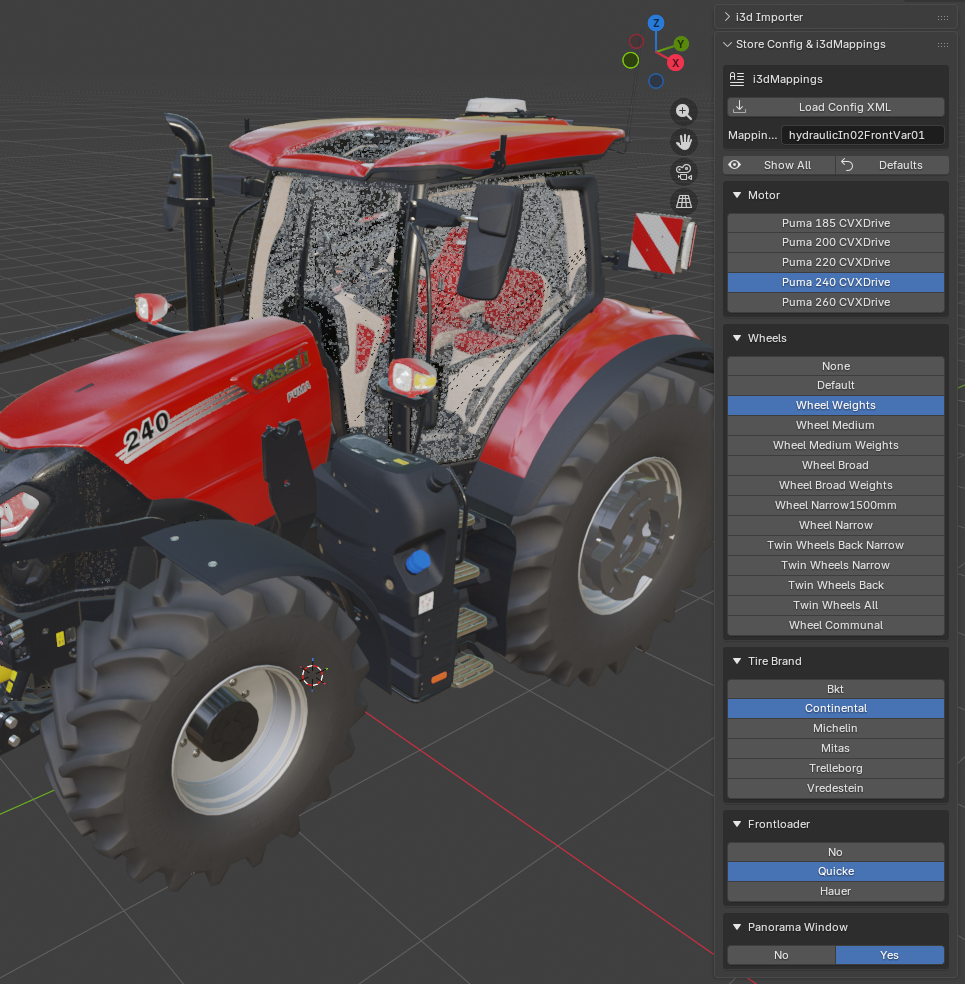Click the negative X axis gizmo circle
This screenshot has width=965, height=984.
[636, 41]
